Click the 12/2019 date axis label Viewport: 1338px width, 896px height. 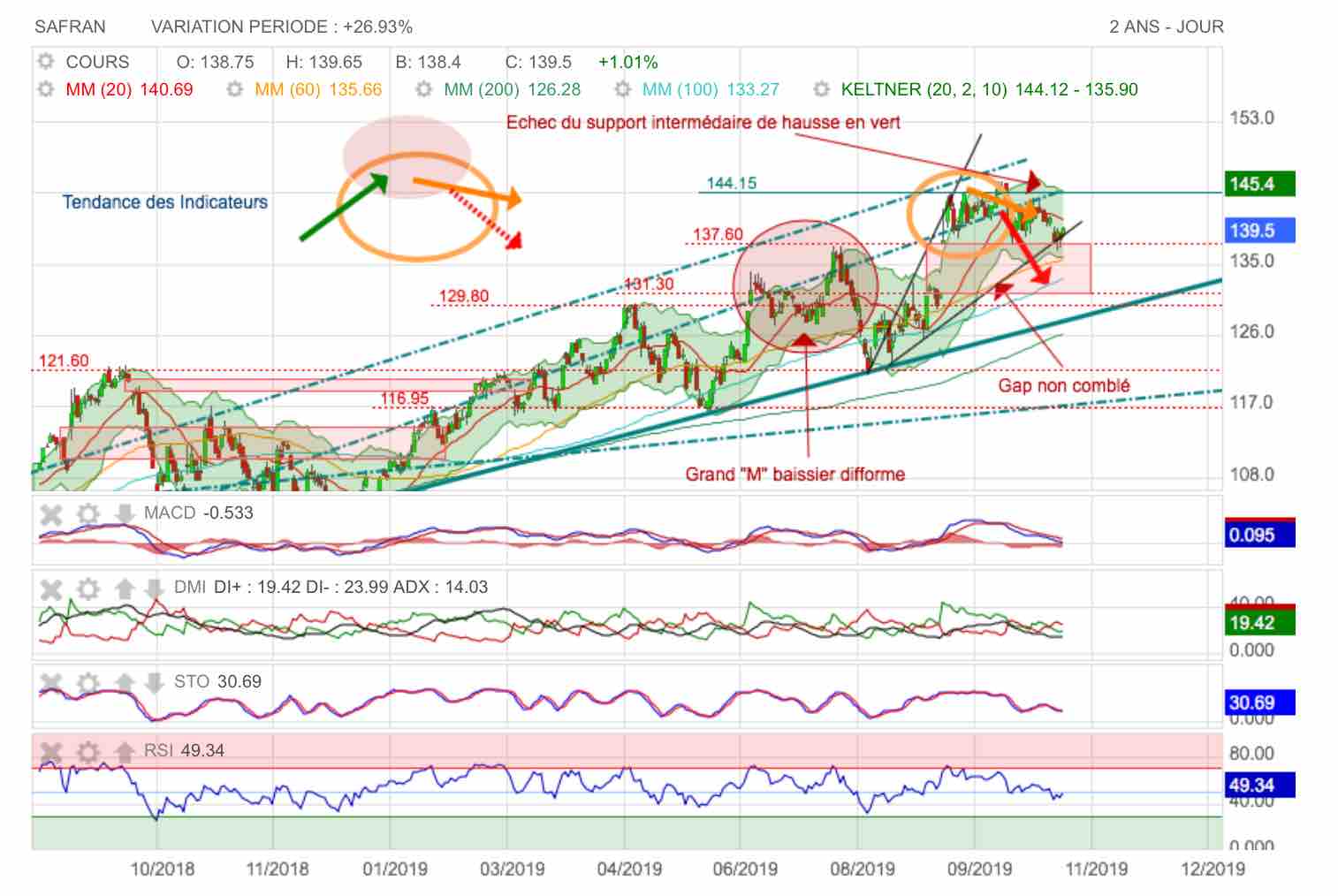[1213, 869]
